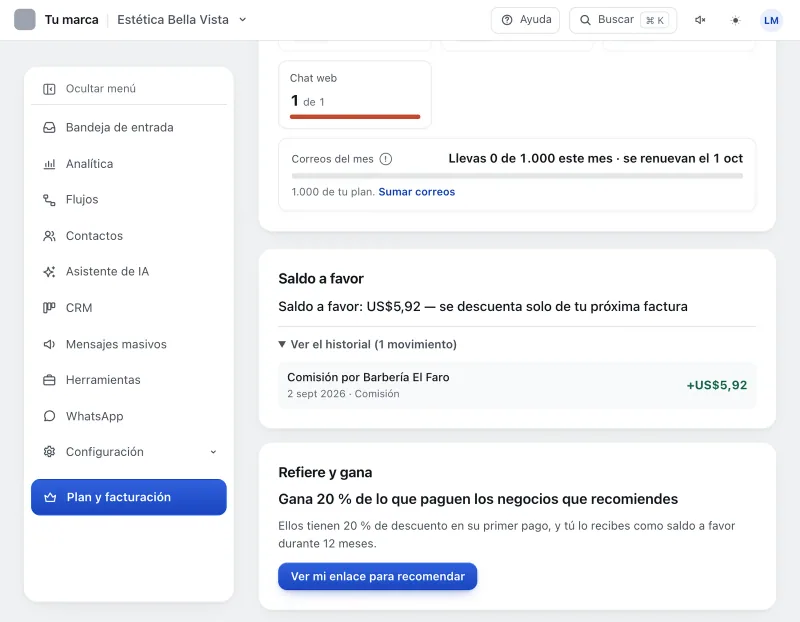Open Mensajes masivos
Image resolution: width=800 pixels, height=622 pixels.
tap(129, 344)
